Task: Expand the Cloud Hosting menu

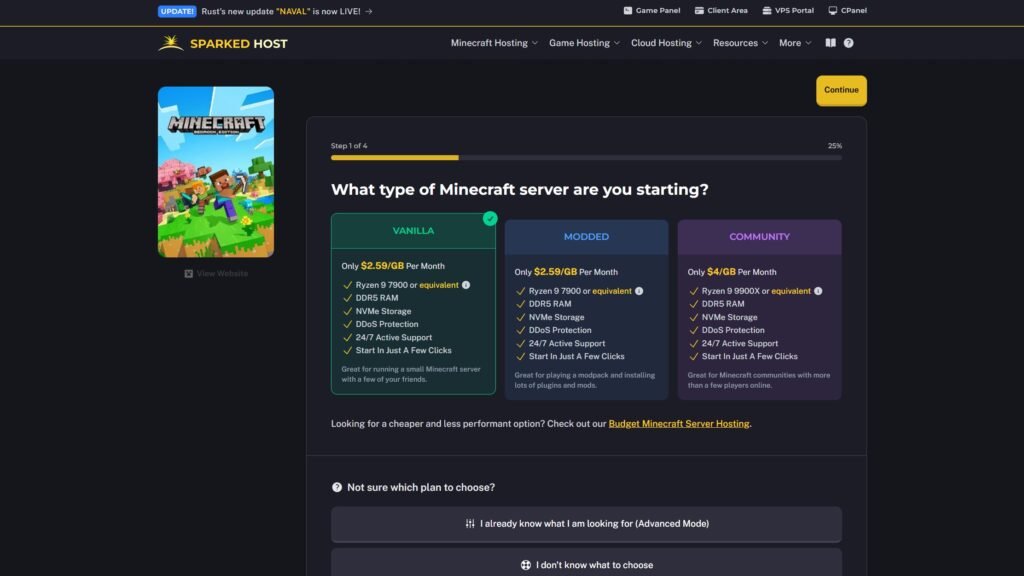Action: click(666, 43)
